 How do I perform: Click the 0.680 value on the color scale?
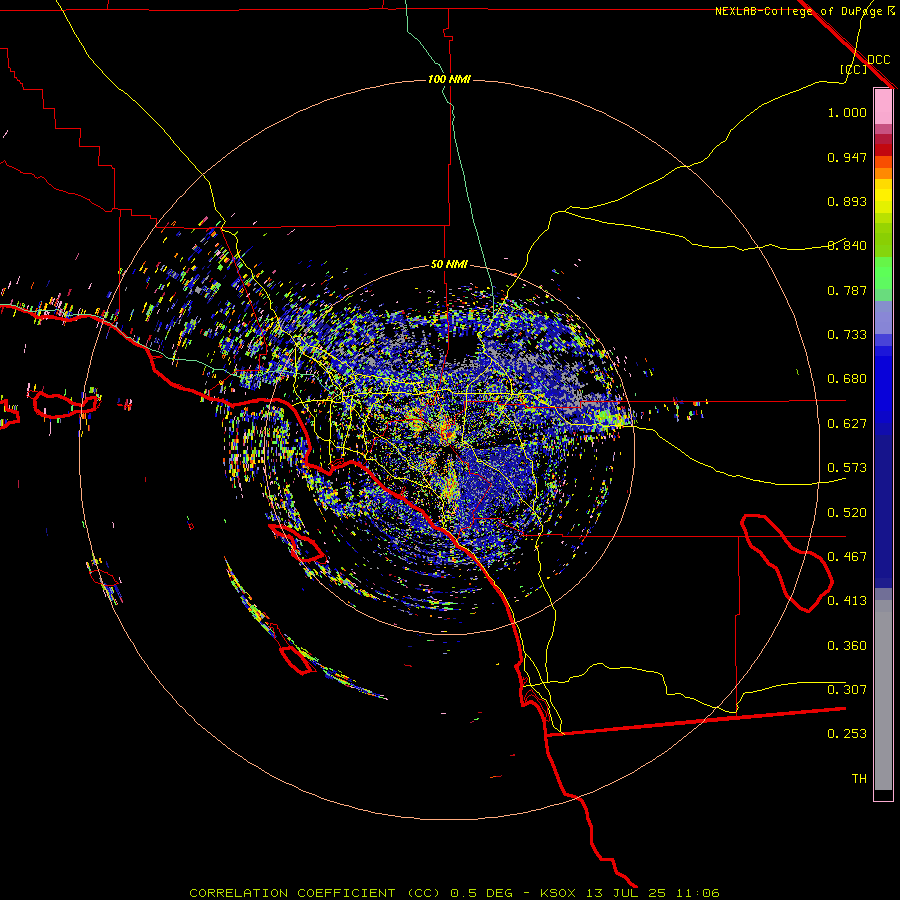pyautogui.click(x=847, y=379)
